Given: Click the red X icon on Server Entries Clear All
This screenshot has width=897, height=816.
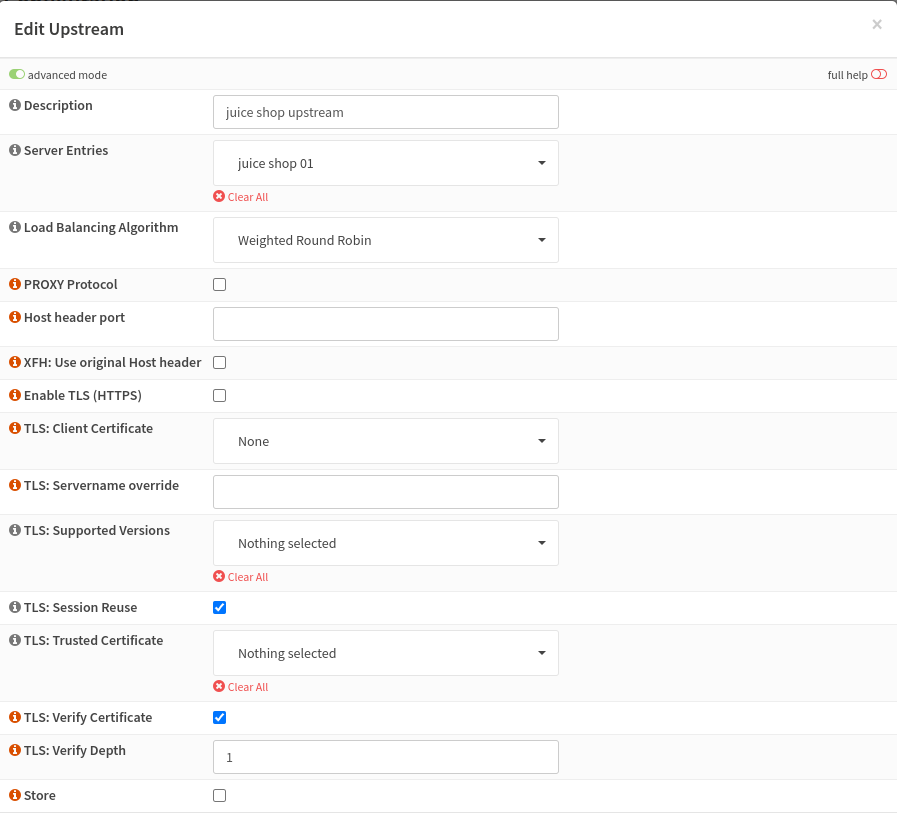Looking at the screenshot, I should 218,197.
